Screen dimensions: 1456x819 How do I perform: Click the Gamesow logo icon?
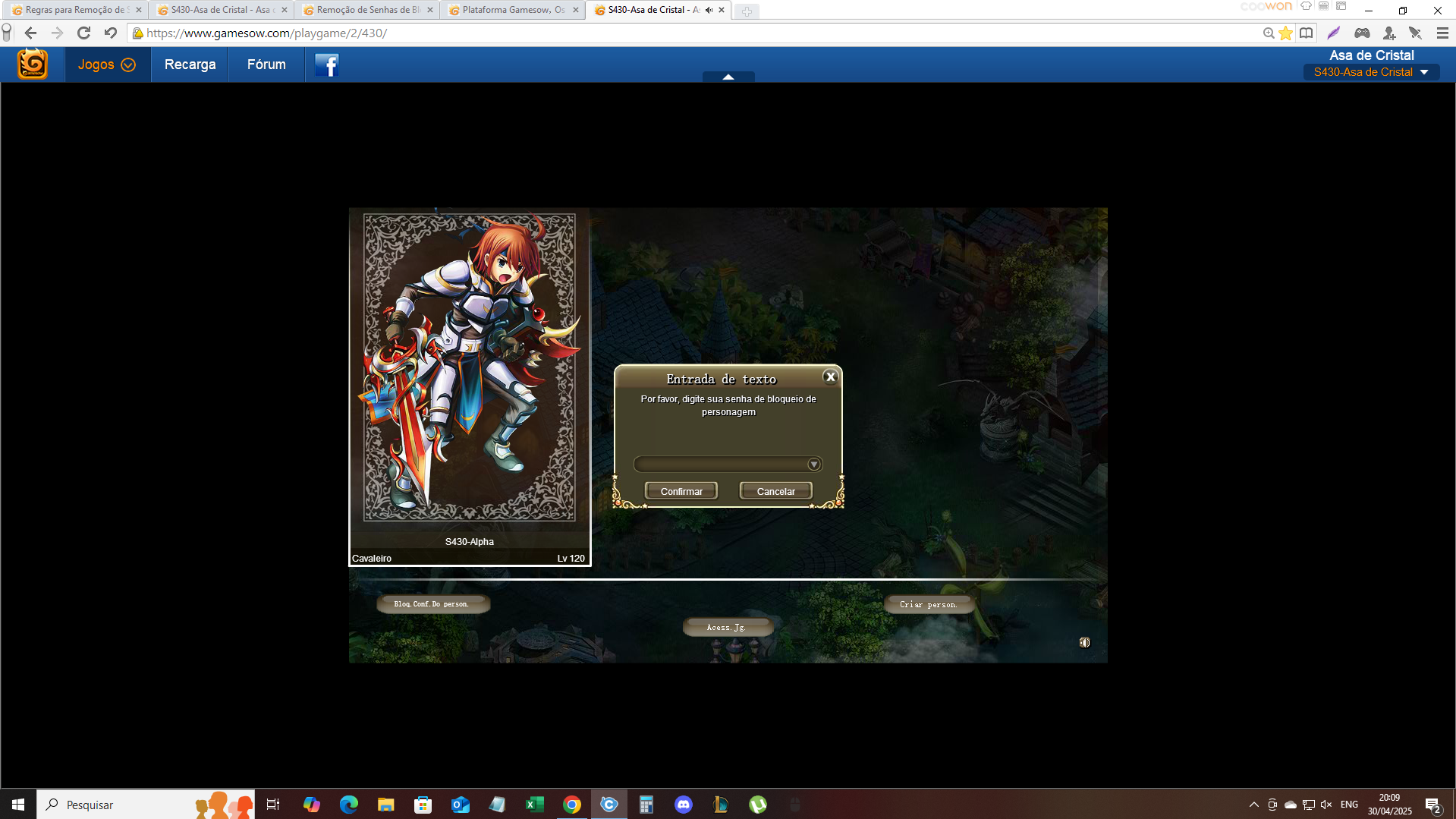[x=33, y=65]
